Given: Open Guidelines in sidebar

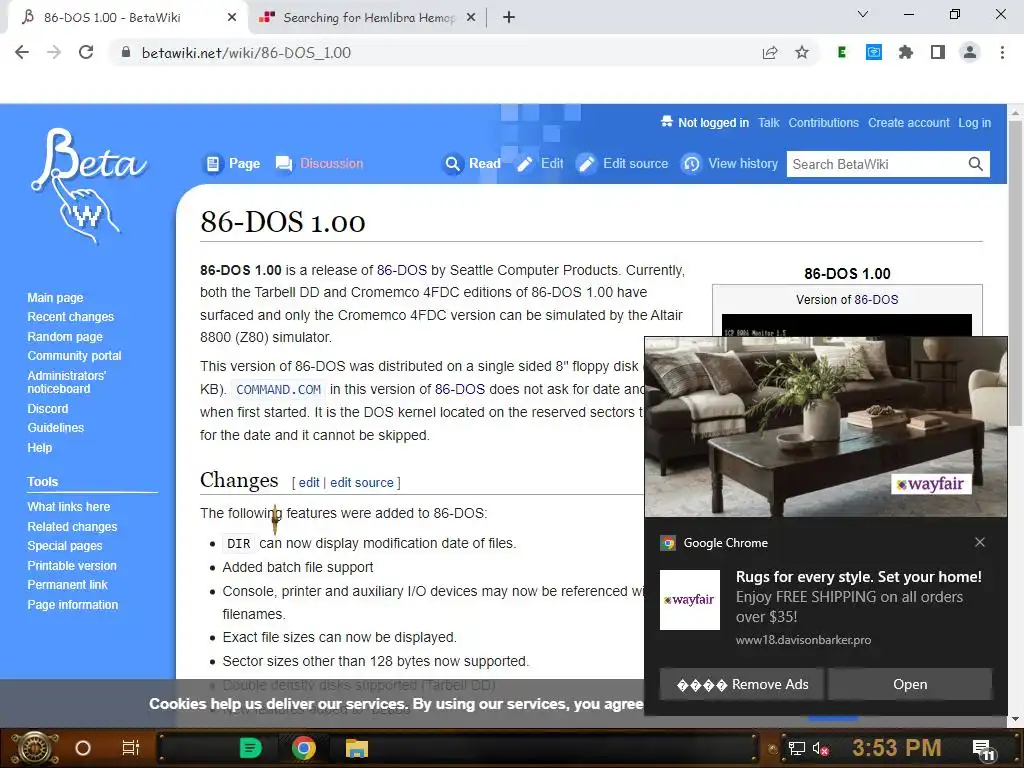Looking at the screenshot, I should [56, 428].
